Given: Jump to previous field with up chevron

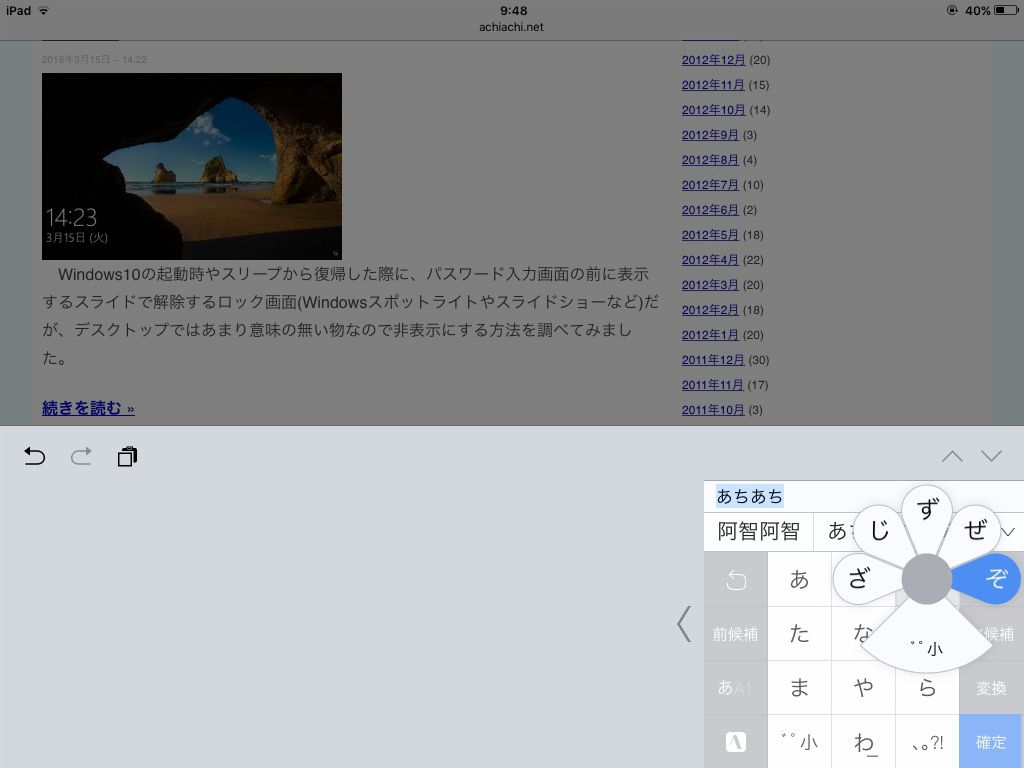Looking at the screenshot, I should pyautogui.click(x=952, y=456).
